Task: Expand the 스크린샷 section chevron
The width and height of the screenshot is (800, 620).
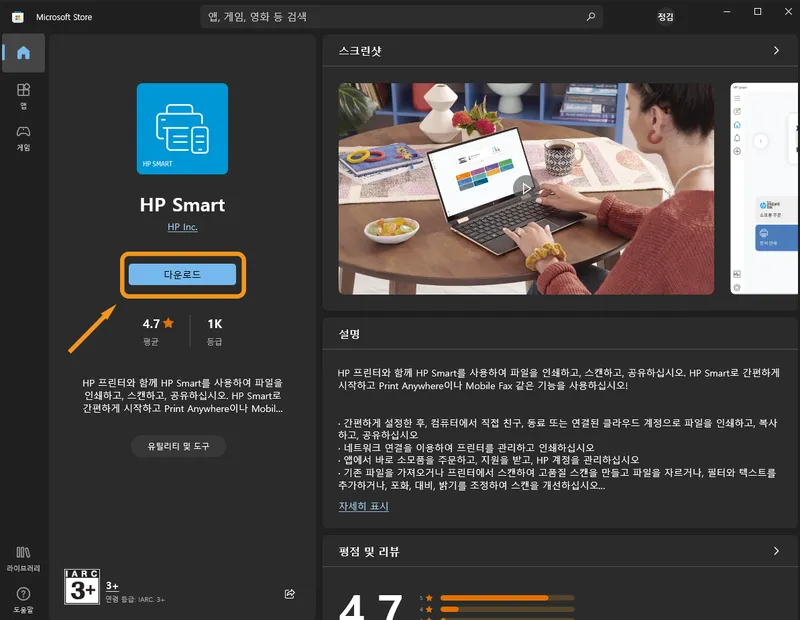Action: pos(776,51)
